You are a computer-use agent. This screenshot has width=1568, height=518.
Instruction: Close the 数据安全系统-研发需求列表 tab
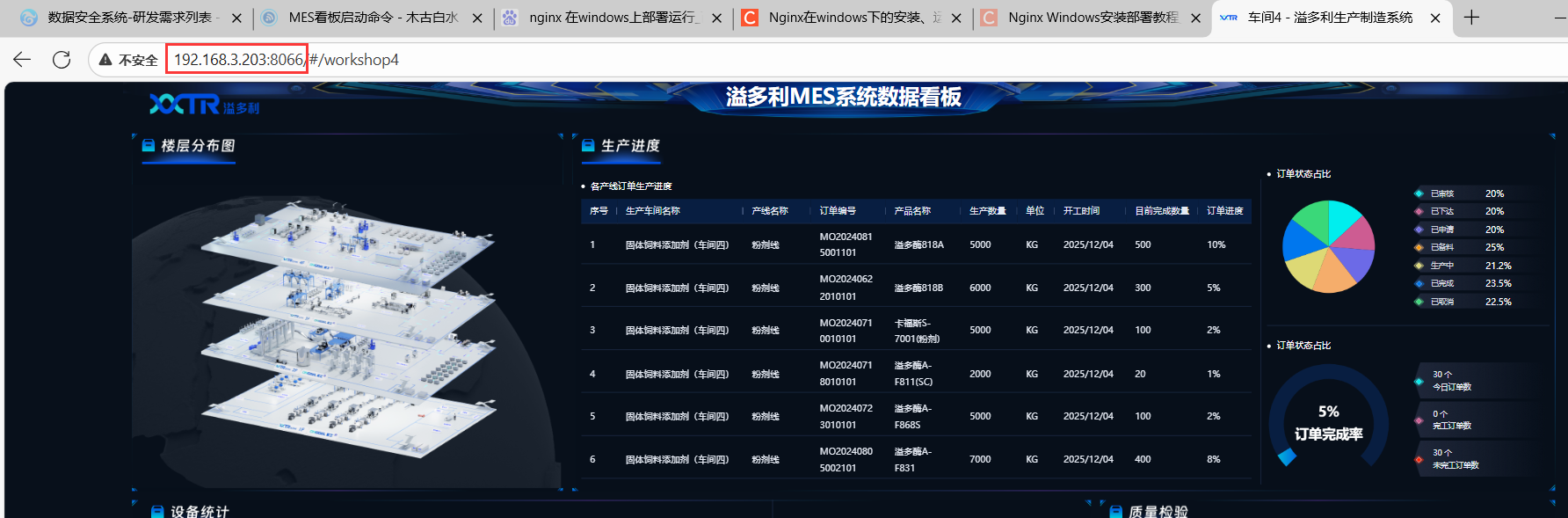pos(237,18)
